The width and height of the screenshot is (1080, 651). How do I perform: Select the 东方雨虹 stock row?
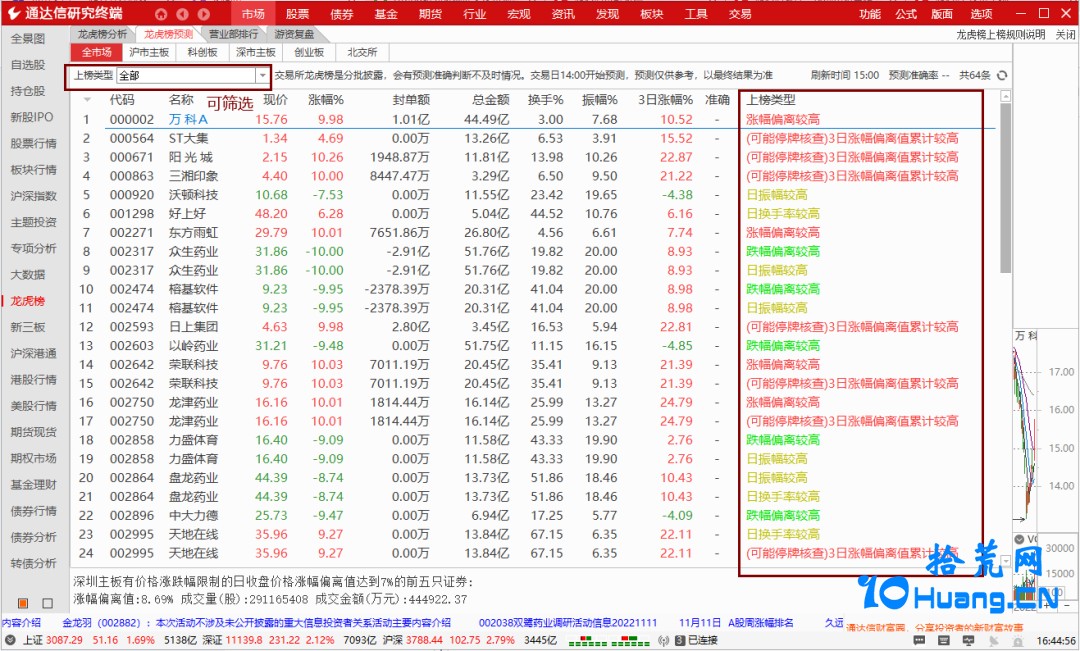point(537,233)
